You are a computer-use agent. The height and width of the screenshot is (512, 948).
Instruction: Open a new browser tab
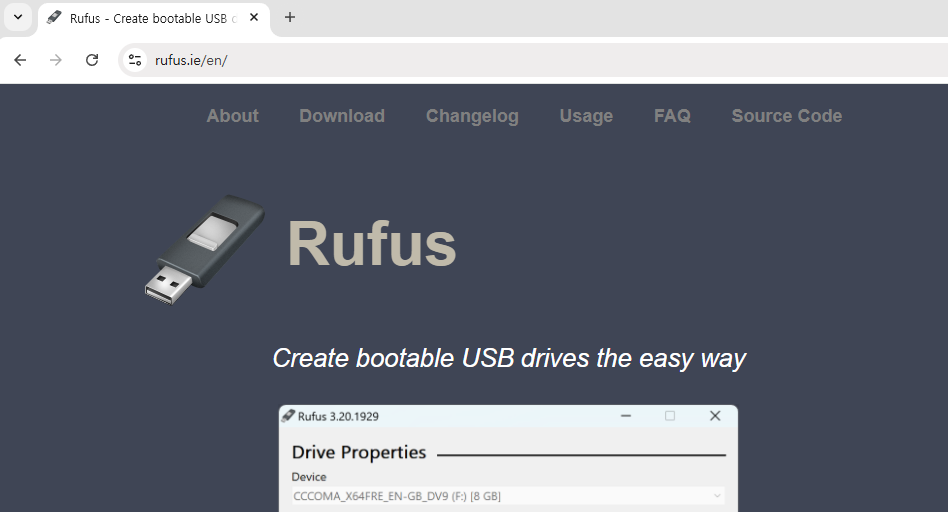click(x=290, y=17)
